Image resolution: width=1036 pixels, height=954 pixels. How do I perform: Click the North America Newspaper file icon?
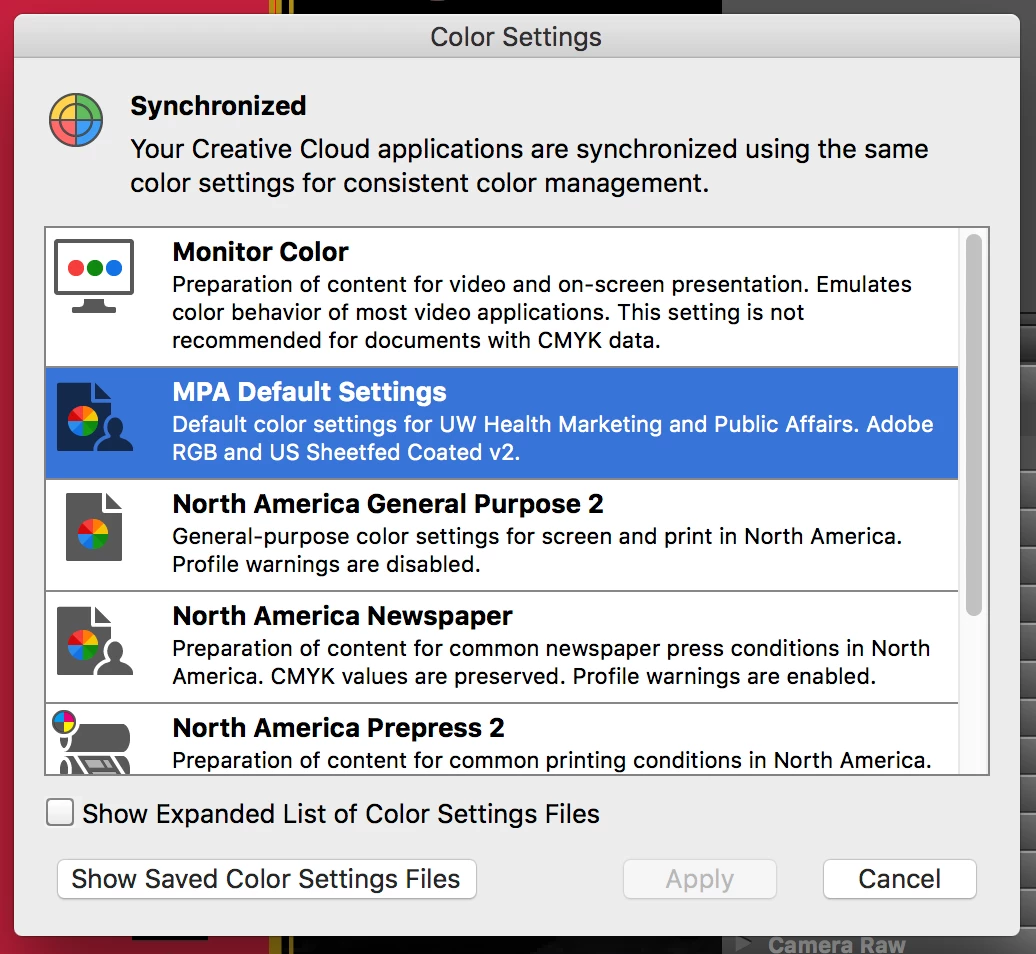tap(94, 641)
